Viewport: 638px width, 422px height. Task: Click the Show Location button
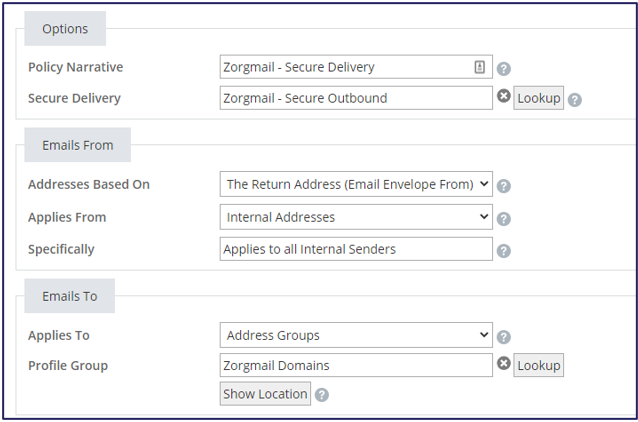265,394
